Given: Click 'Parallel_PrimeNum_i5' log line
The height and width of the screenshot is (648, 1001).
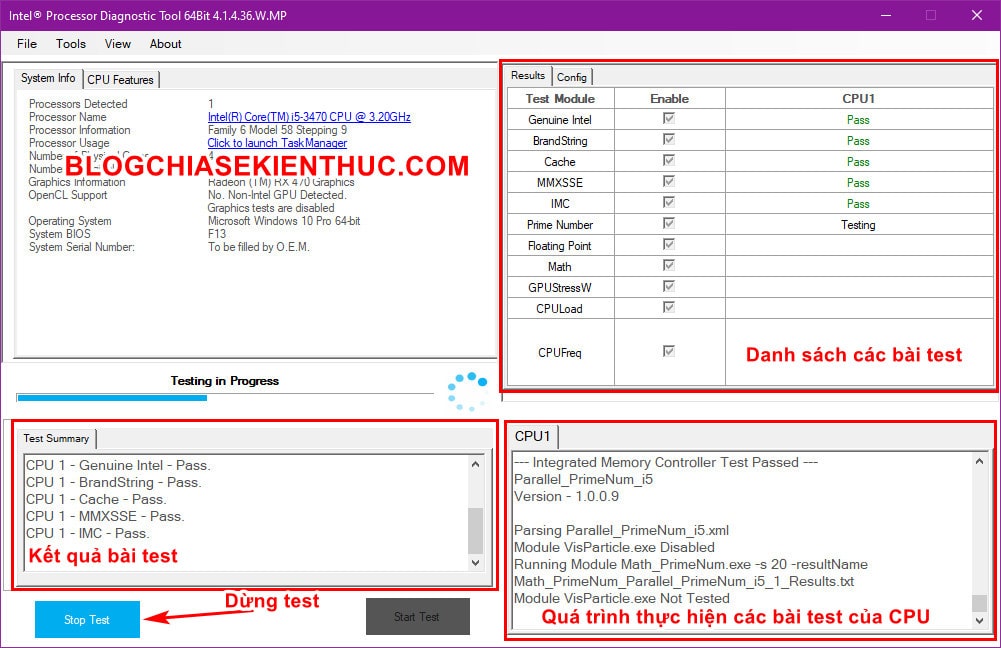Looking at the screenshot, I should 583,479.
